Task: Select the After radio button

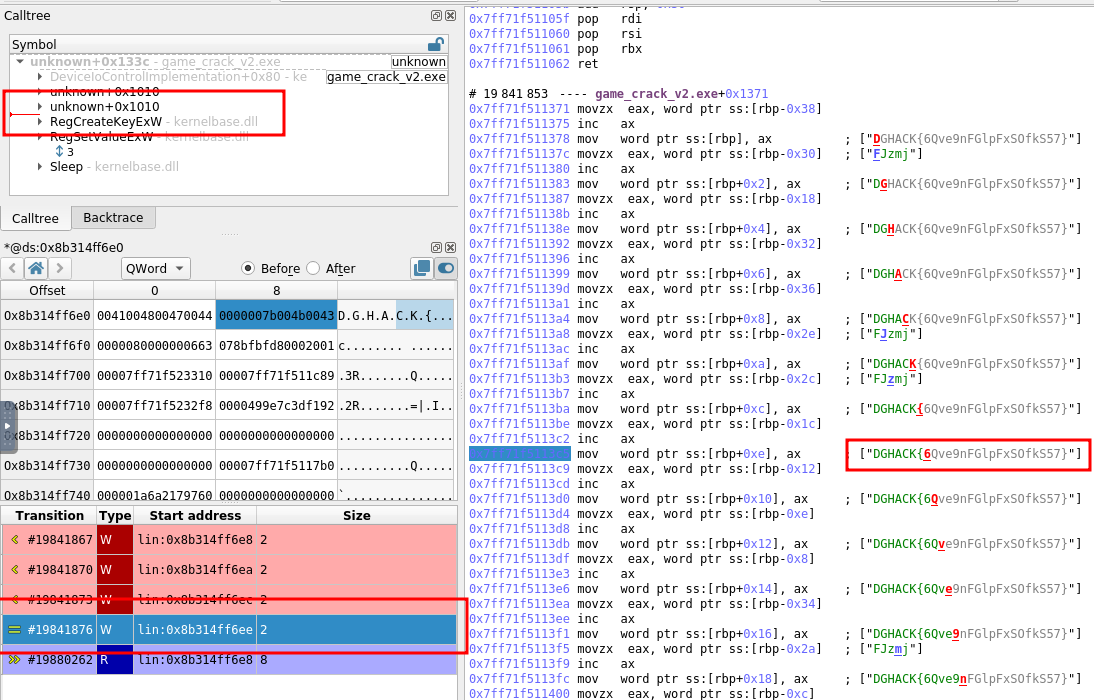Action: click(313, 268)
